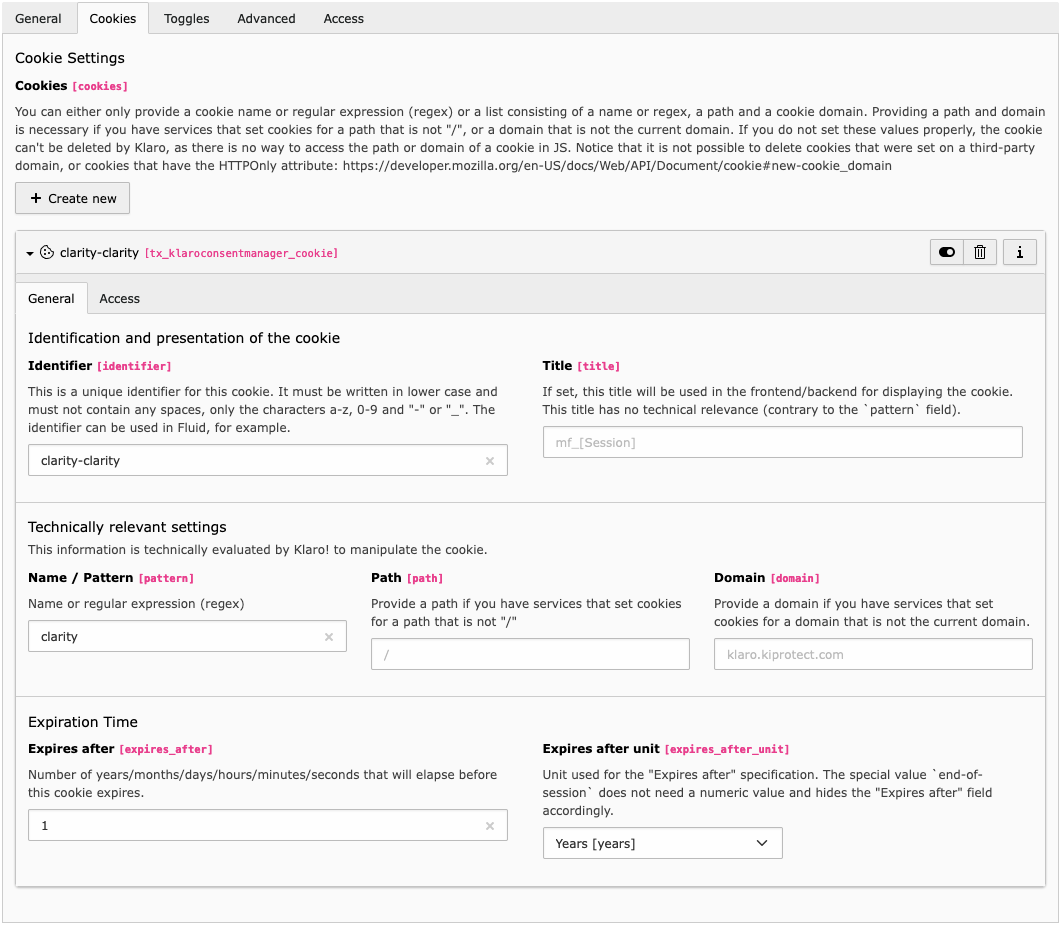Viewport: 1062px width, 926px height.
Task: Click the cookie icon beside clarity-clarity
Action: [47, 253]
